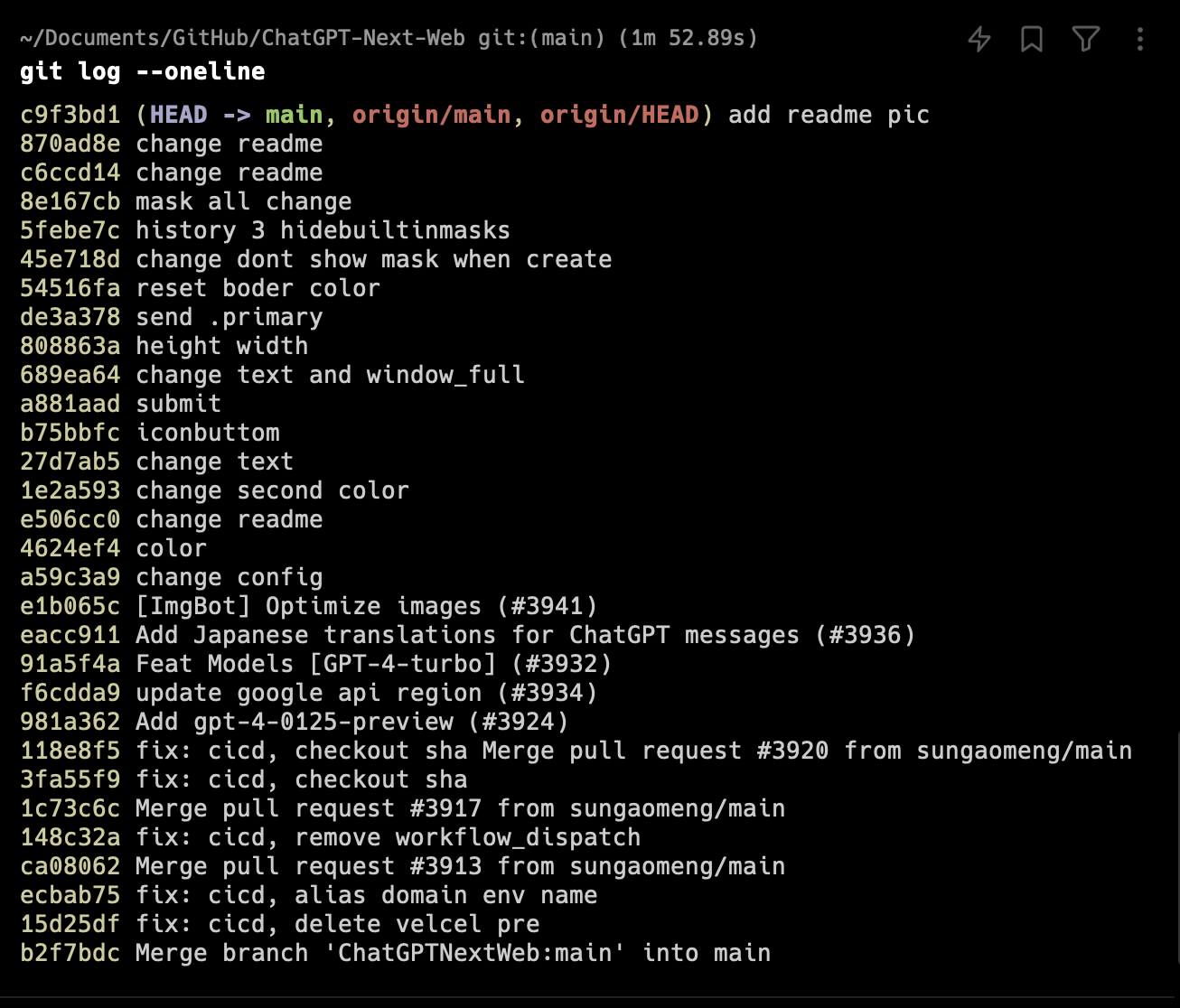This screenshot has width=1180, height=1008.
Task: Open the block output filter
Action: click(1086, 39)
